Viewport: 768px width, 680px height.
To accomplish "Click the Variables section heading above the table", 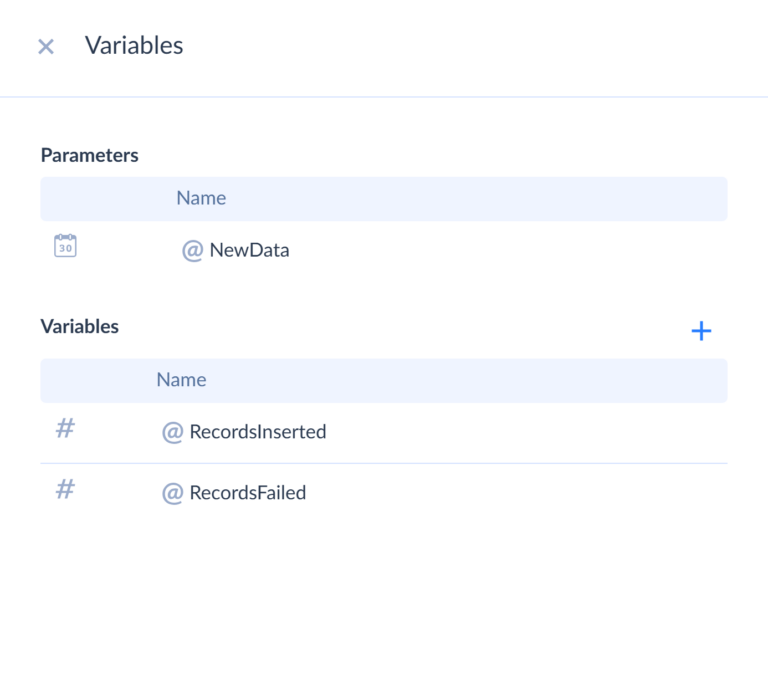I will pos(79,326).
